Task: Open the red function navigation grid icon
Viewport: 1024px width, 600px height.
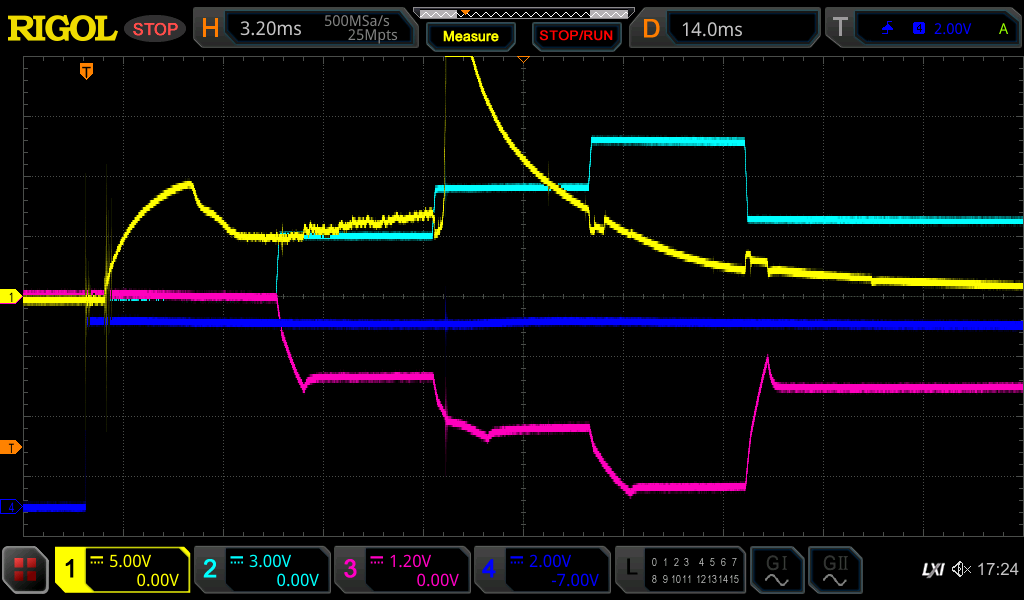Action: coord(26,570)
